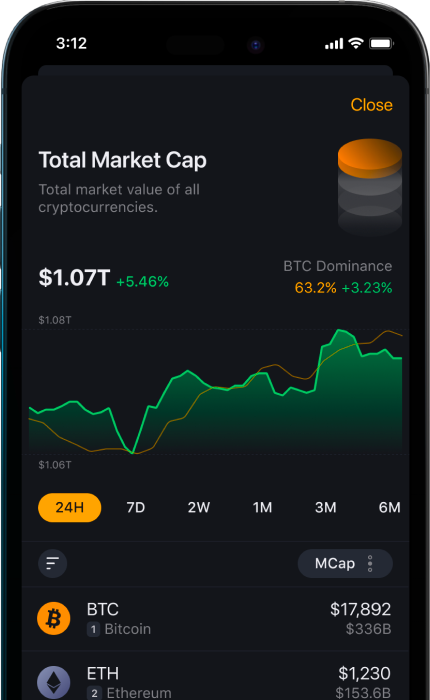Tap the Wi-Fi status icon
The height and width of the screenshot is (700, 430).
point(356,43)
